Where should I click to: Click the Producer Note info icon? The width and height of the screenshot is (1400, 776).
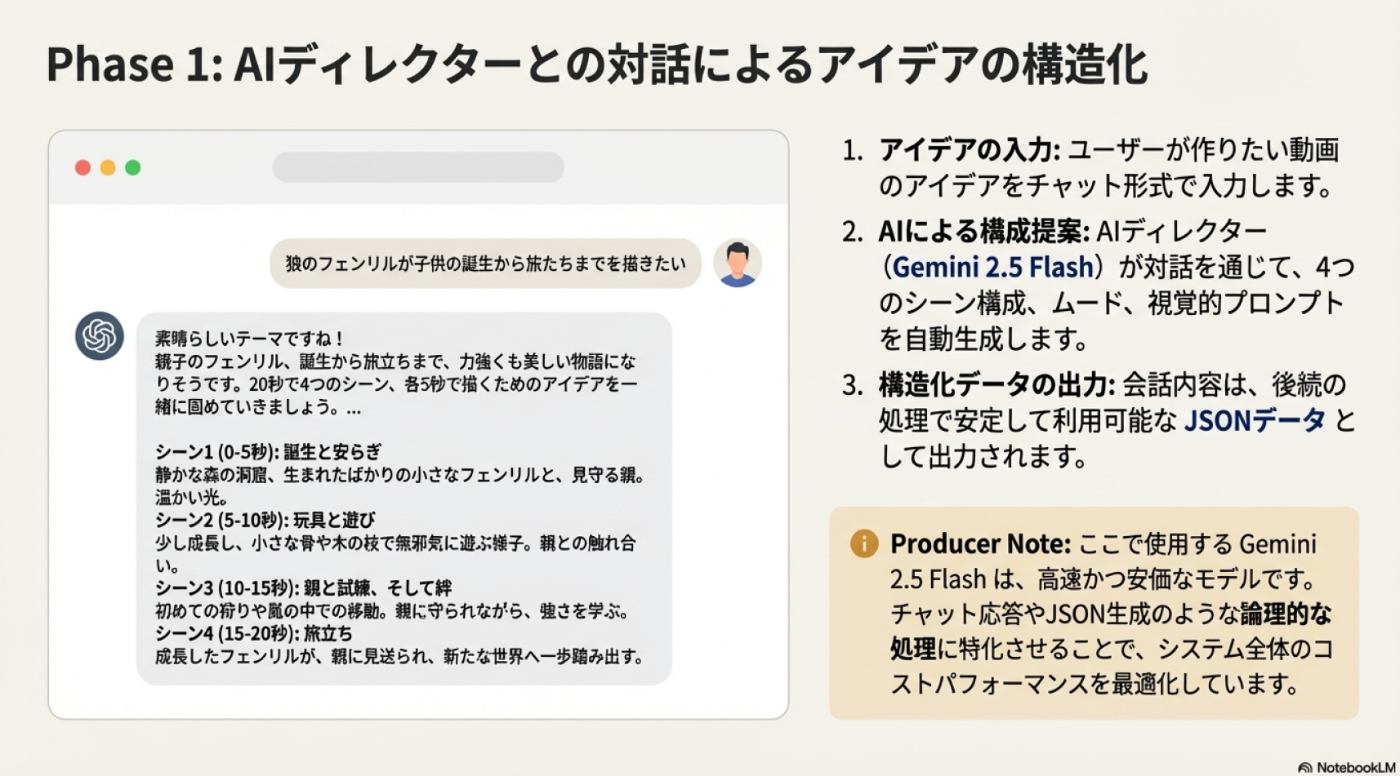tap(864, 544)
